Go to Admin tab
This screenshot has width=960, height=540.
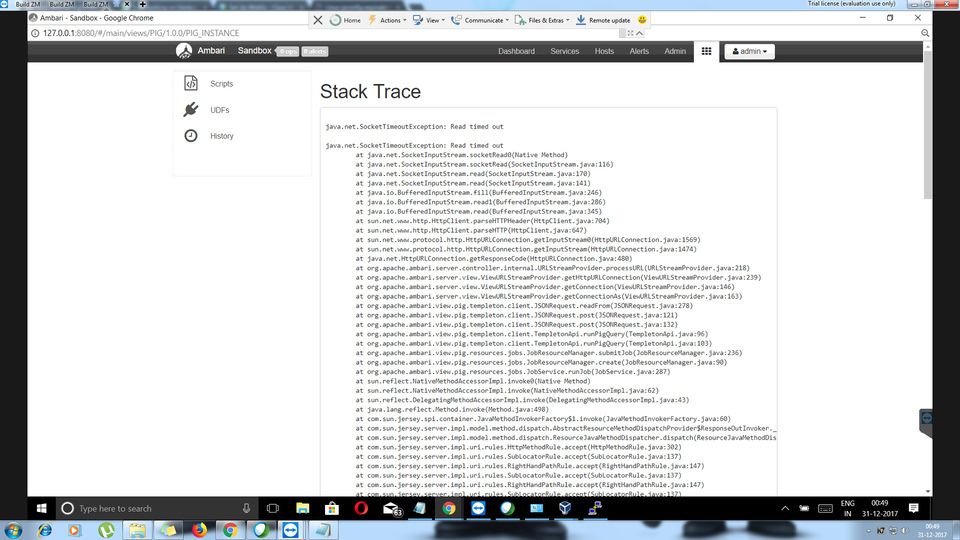click(x=675, y=51)
